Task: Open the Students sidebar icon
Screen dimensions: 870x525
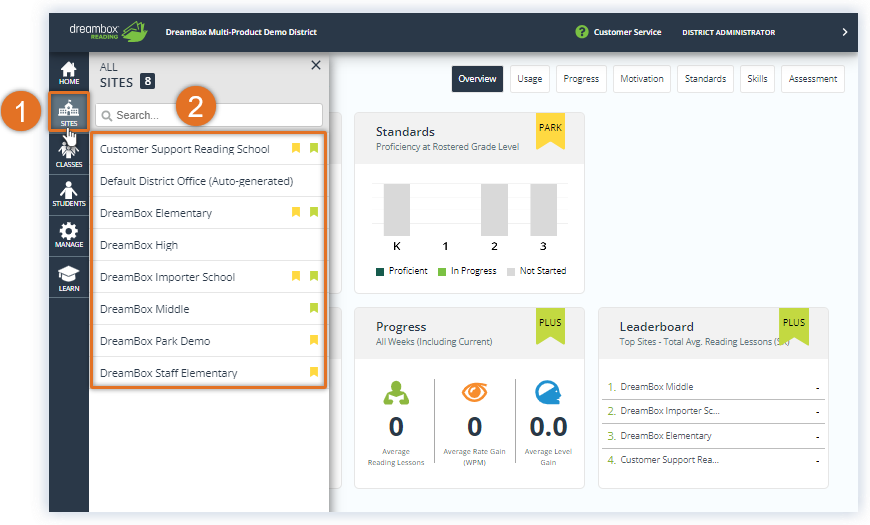Action: 69,194
